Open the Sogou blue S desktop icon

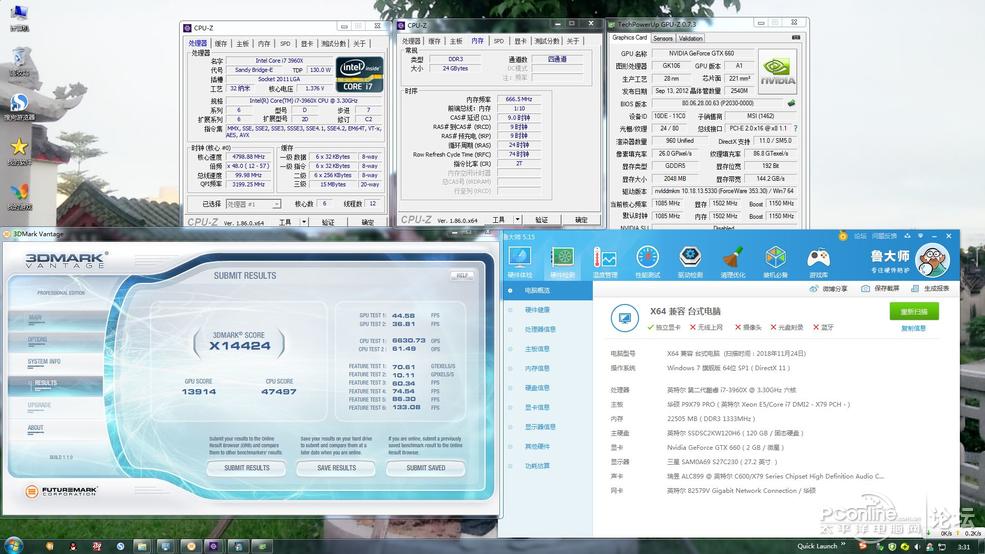coord(19,106)
